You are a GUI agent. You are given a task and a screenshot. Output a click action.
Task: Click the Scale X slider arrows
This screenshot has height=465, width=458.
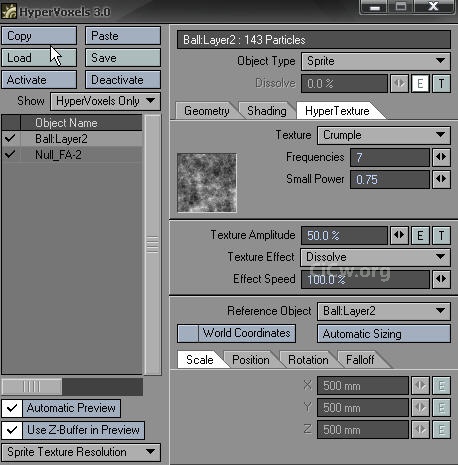420,386
